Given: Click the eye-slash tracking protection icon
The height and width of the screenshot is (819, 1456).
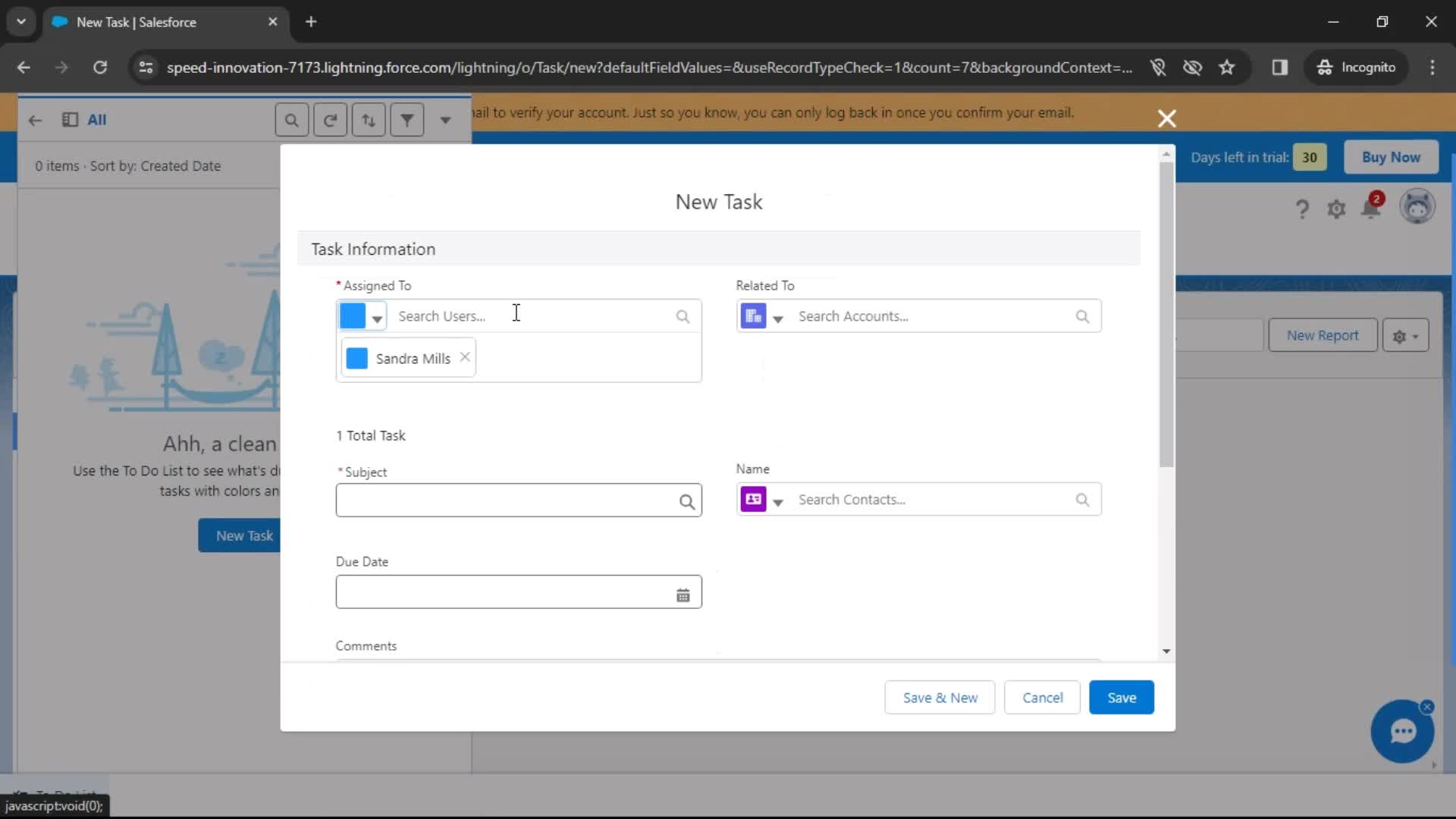Looking at the screenshot, I should click(1192, 67).
